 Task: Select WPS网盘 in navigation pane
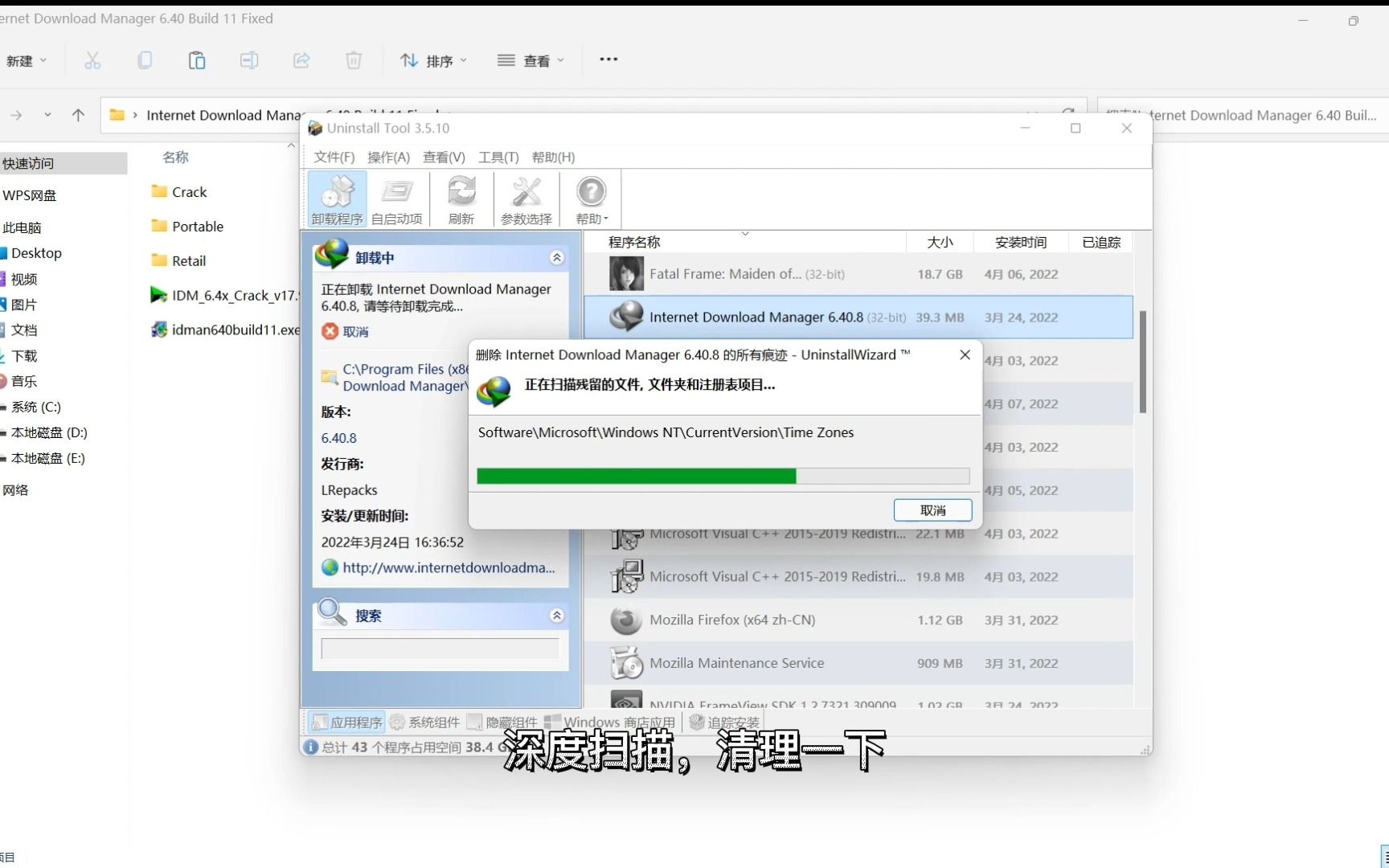click(x=30, y=195)
